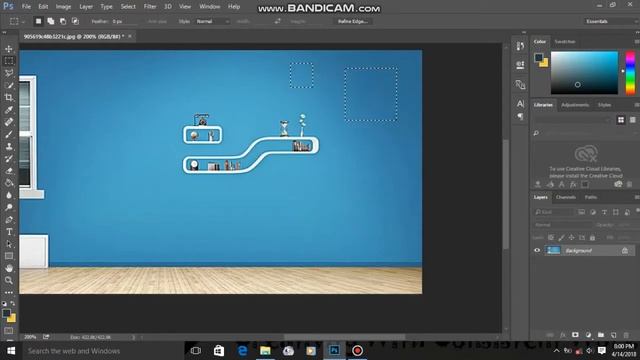The image size is (640, 360).
Task: Select the Blur tool
Action: tap(9, 195)
